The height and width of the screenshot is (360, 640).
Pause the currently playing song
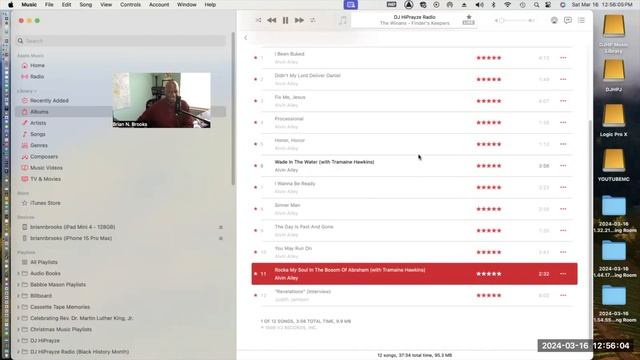point(285,20)
